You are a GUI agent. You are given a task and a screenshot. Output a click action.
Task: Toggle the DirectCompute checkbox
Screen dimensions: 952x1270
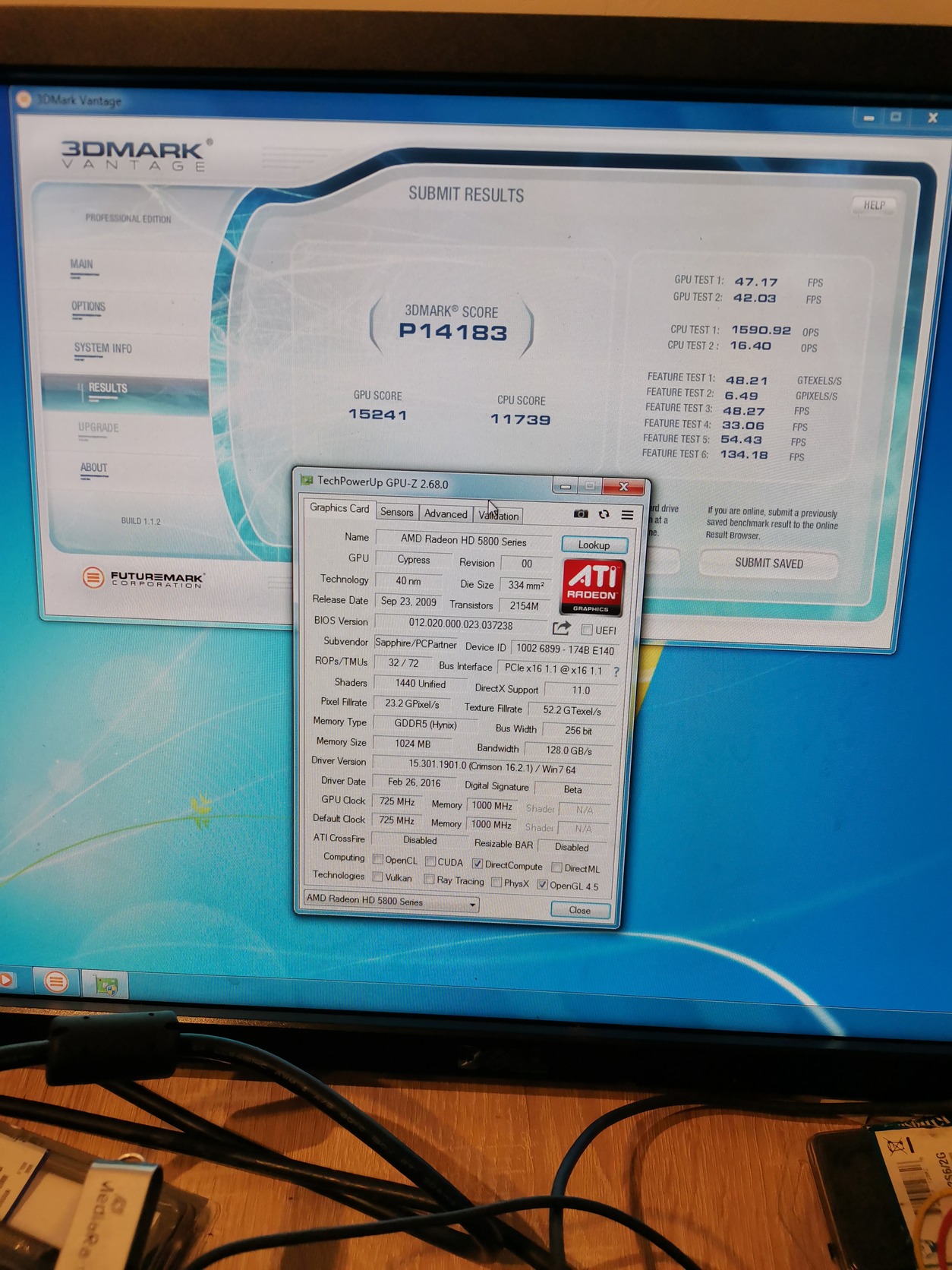click(x=478, y=864)
